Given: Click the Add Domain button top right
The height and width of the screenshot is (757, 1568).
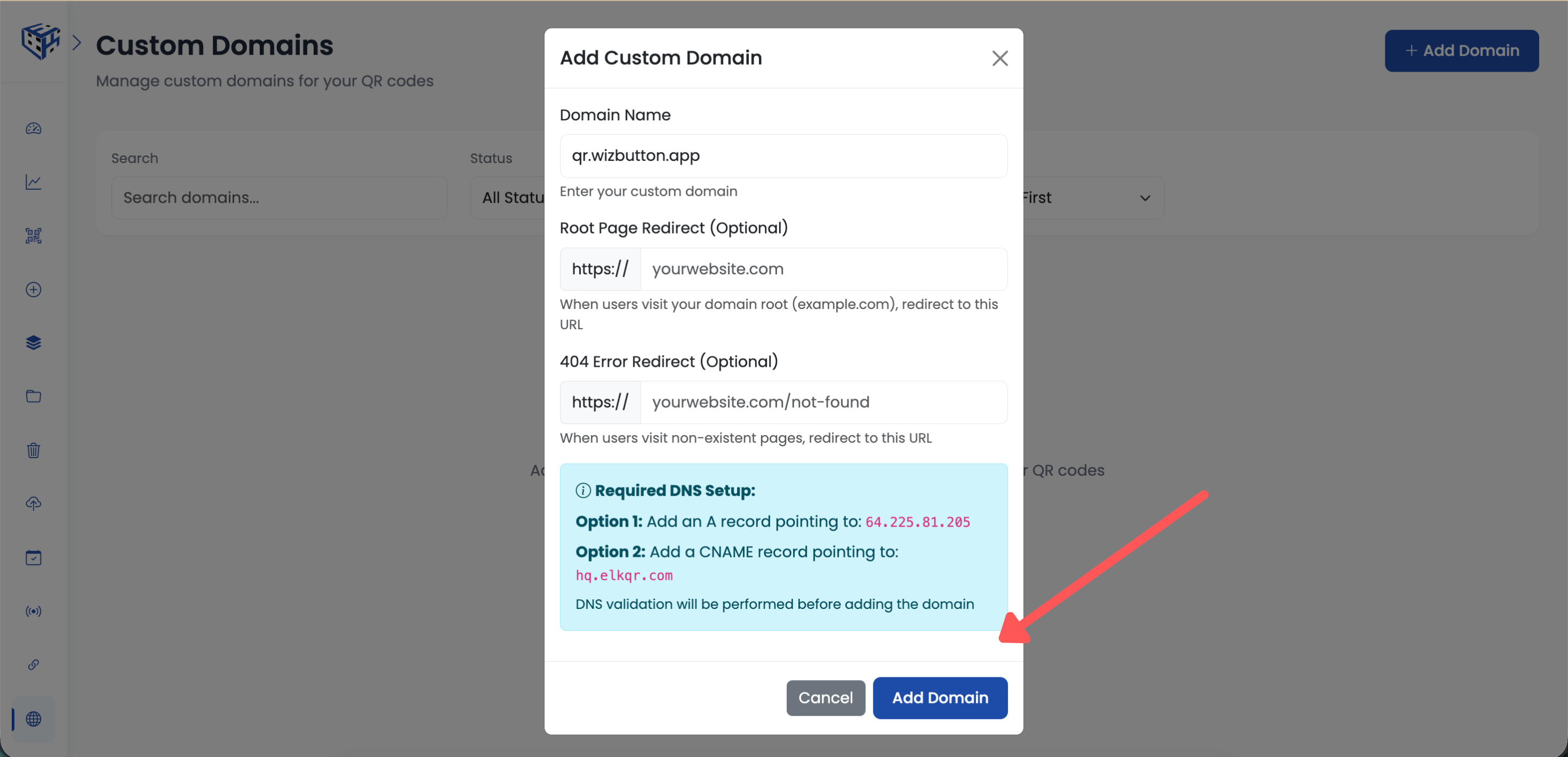Looking at the screenshot, I should point(1462,51).
